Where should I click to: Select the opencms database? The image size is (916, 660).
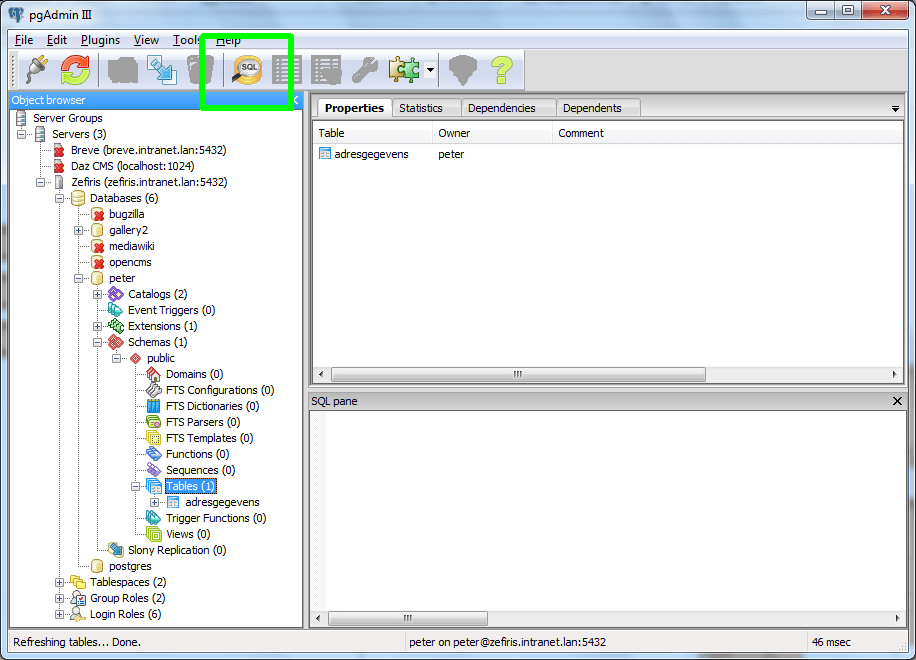(130, 262)
